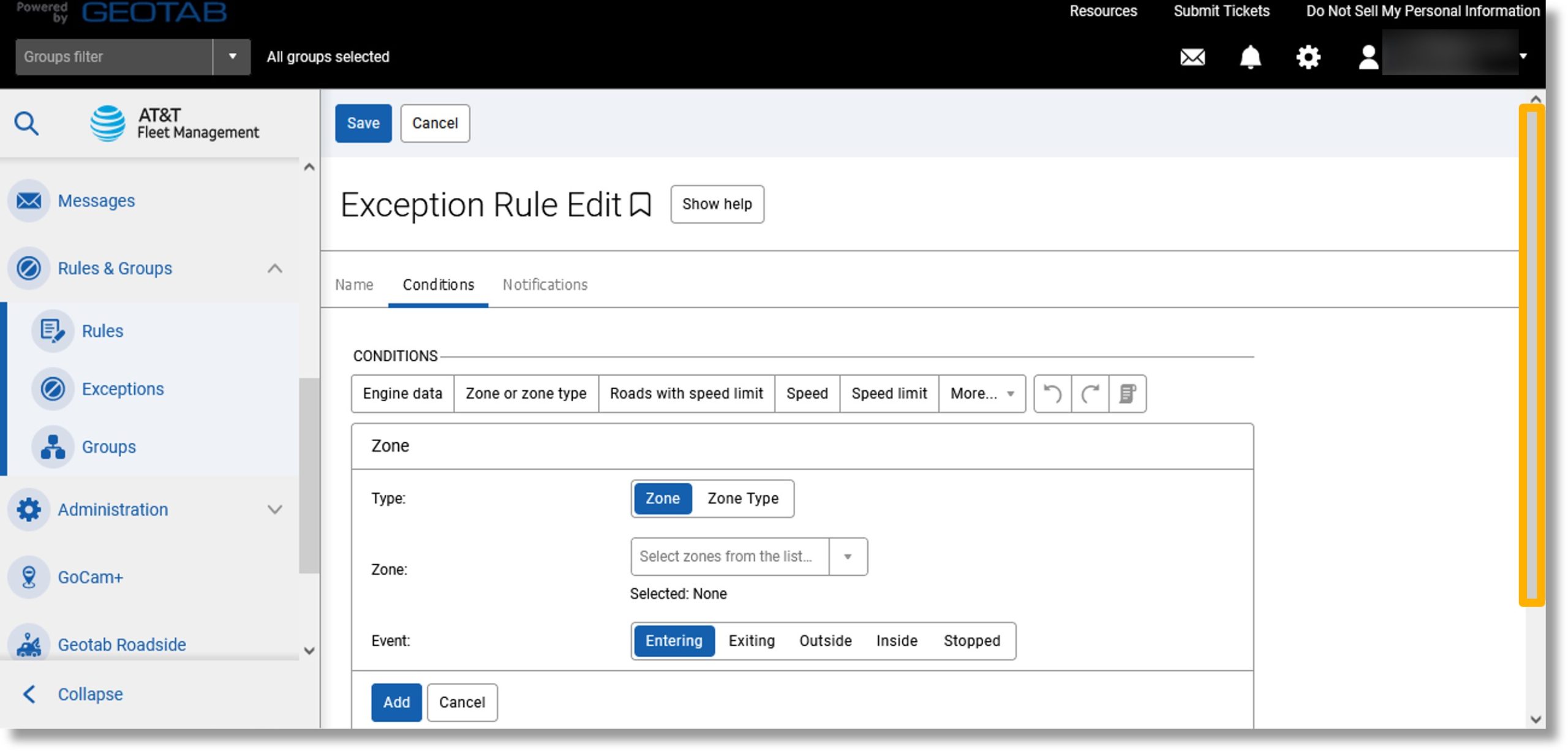The height and width of the screenshot is (751, 1568).
Task: Click the Collapse sidebar arrow
Action: [29, 693]
